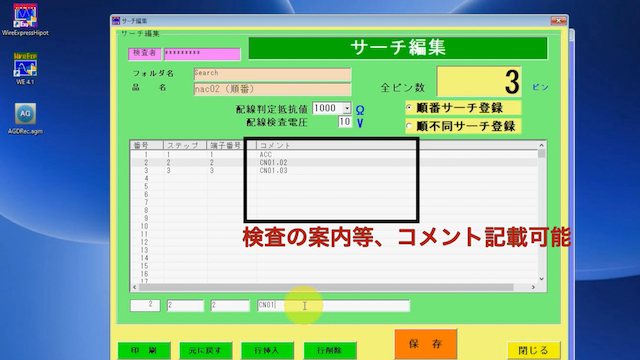This screenshot has height=360, width=640.
Task: Click the list's vertical scrollbar down arrow
Action: tap(542, 279)
